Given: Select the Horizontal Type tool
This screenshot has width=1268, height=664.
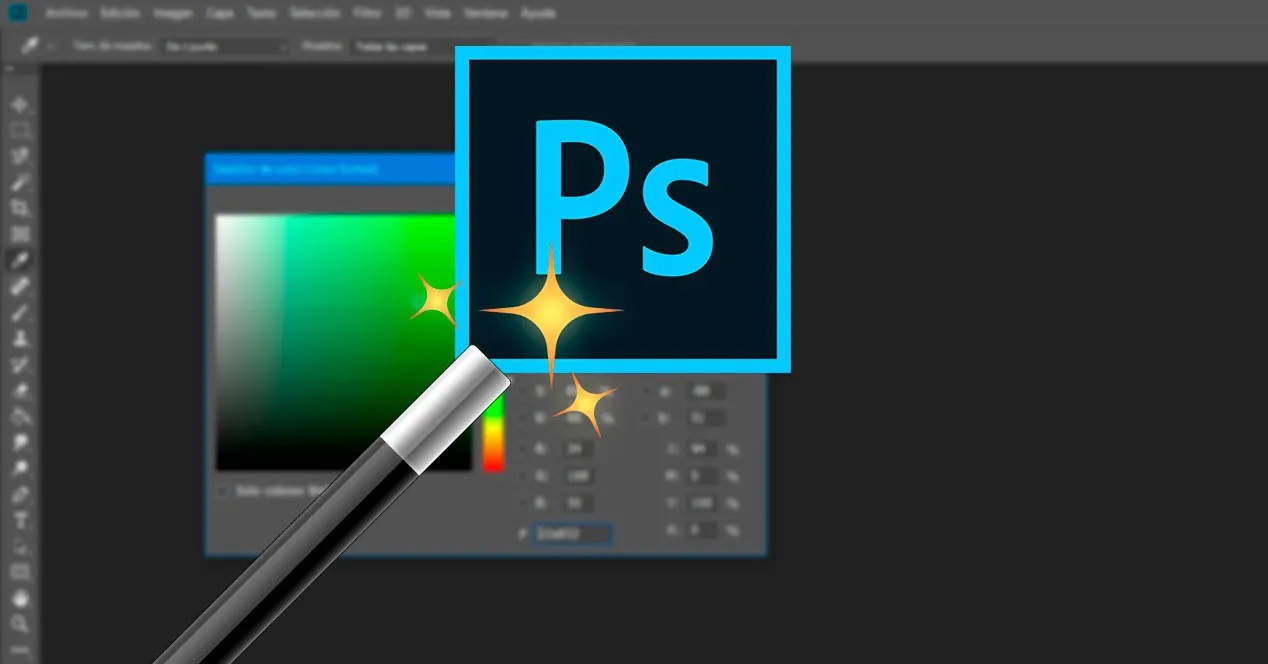Looking at the screenshot, I should tap(20, 520).
